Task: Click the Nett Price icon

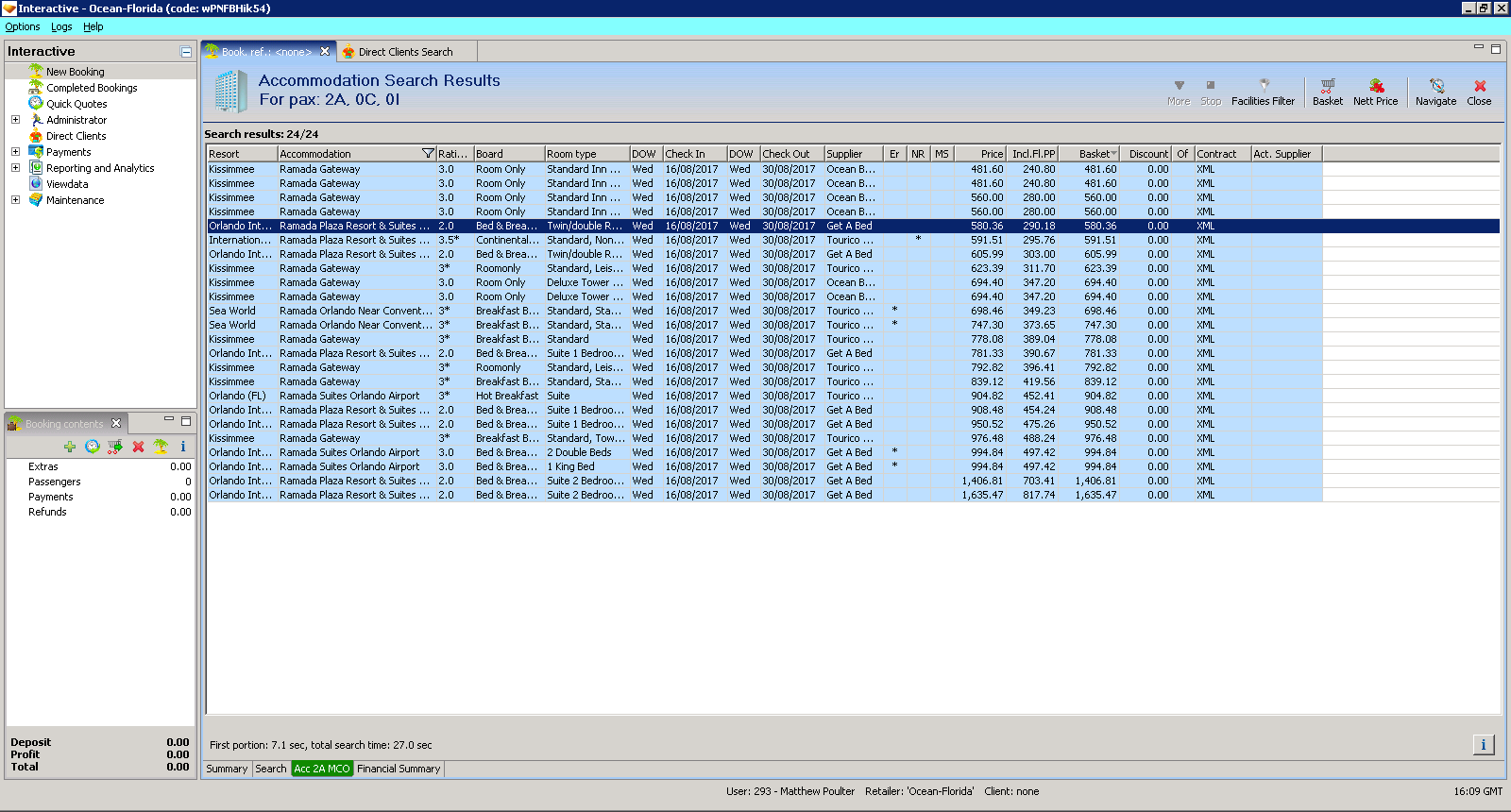Action: pos(1376,85)
